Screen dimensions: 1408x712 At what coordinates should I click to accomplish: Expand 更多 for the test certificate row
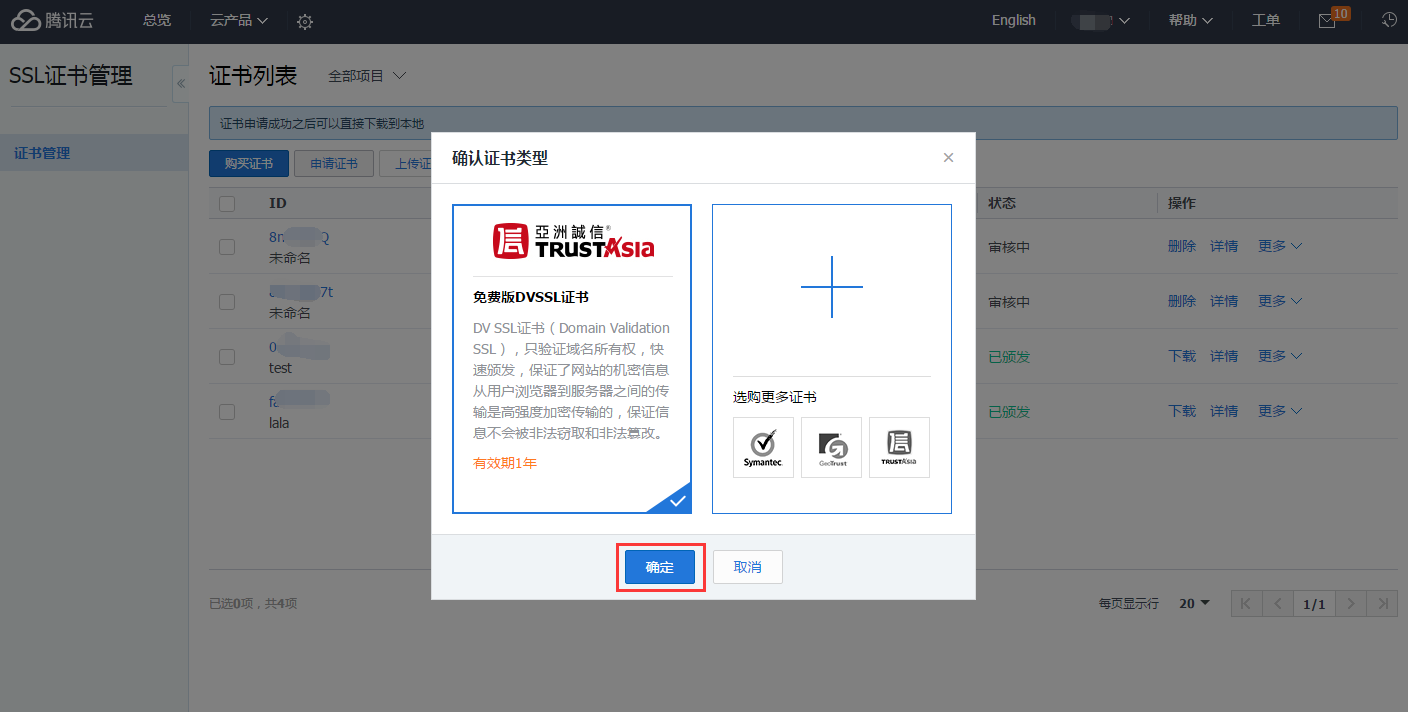point(1280,356)
